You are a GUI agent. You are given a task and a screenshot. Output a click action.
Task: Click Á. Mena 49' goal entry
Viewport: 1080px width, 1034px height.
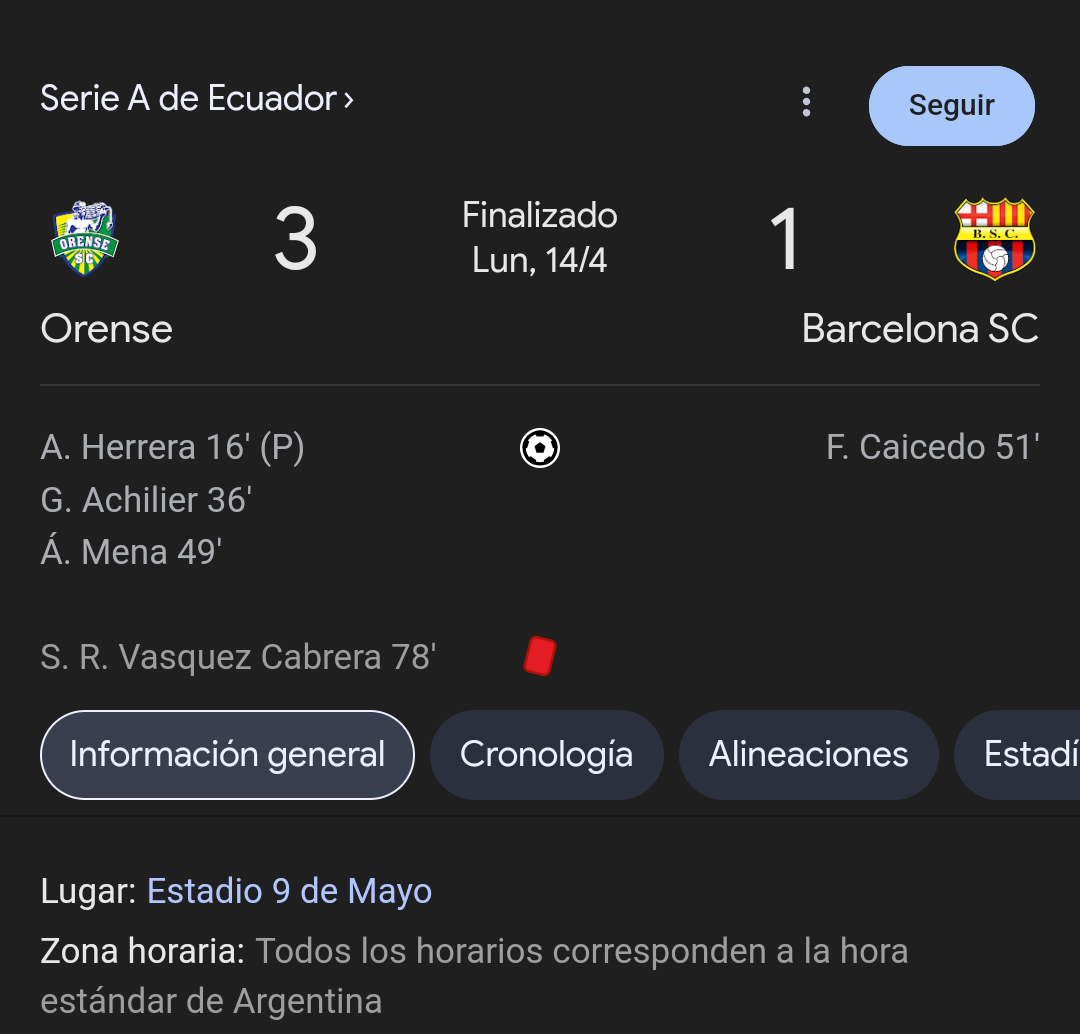(131, 551)
